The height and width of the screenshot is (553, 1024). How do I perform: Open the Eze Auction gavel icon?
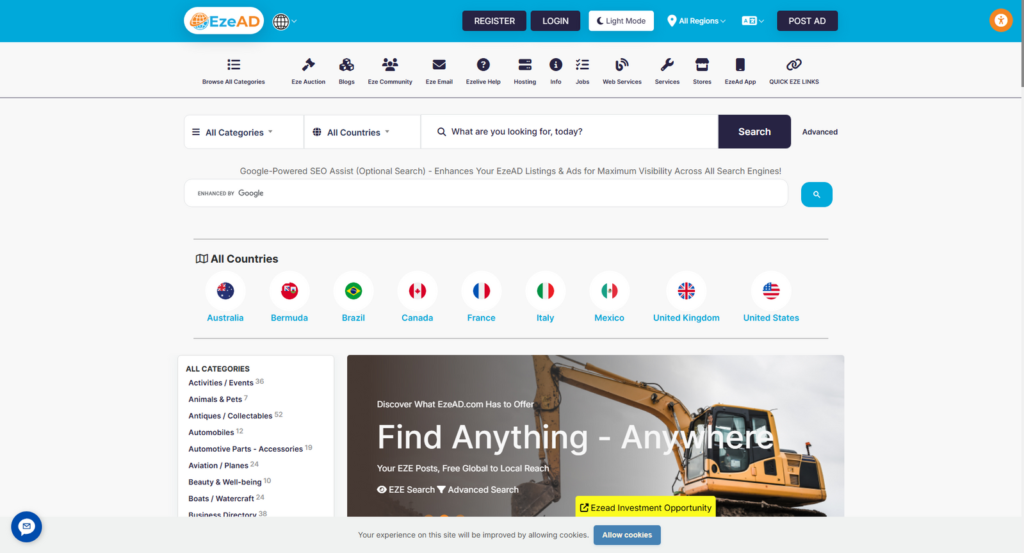(x=308, y=65)
